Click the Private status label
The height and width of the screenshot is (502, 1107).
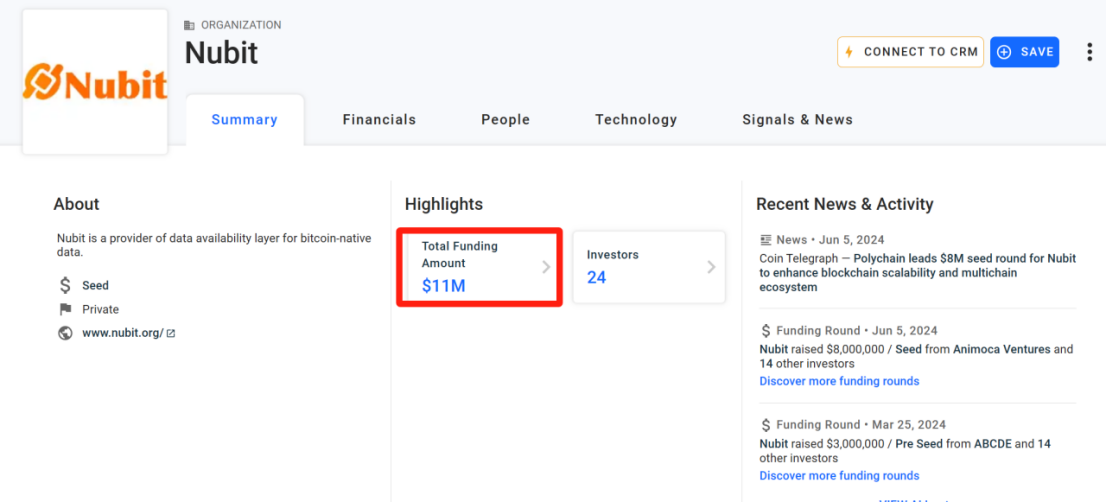coord(100,309)
